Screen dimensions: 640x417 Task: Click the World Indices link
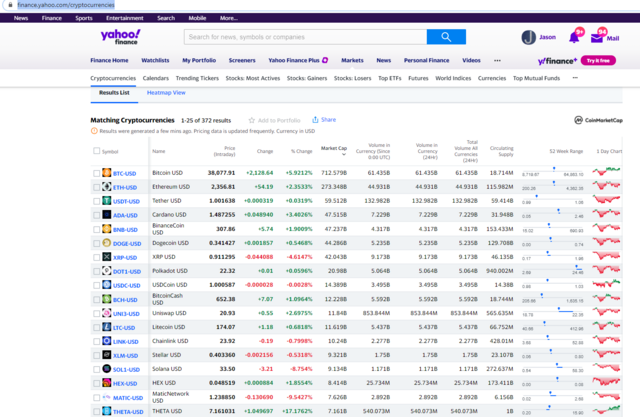click(453, 78)
